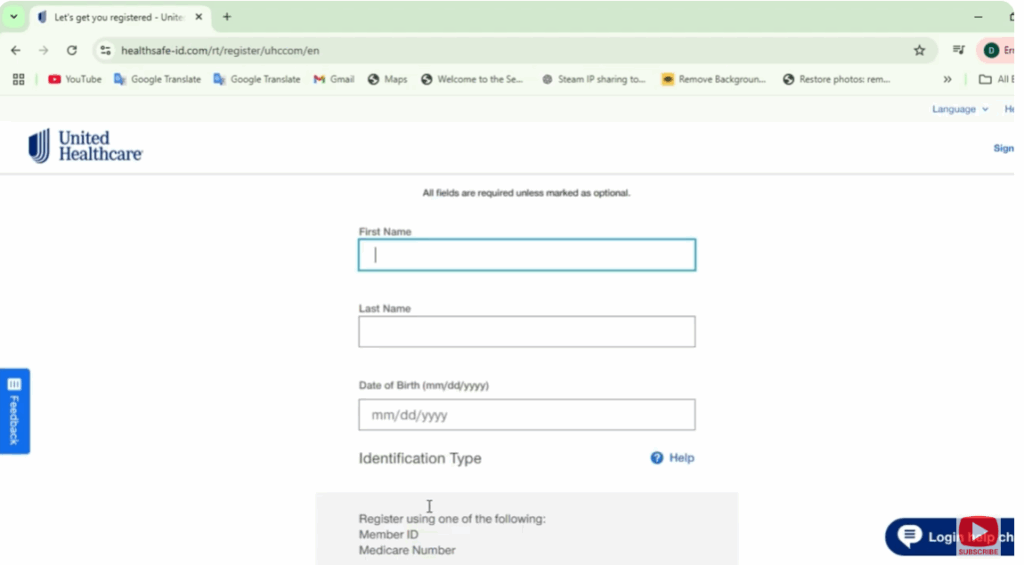This screenshot has height=565, width=1024.
Task: Open the tab search dropdown arrow
Action: point(14,17)
